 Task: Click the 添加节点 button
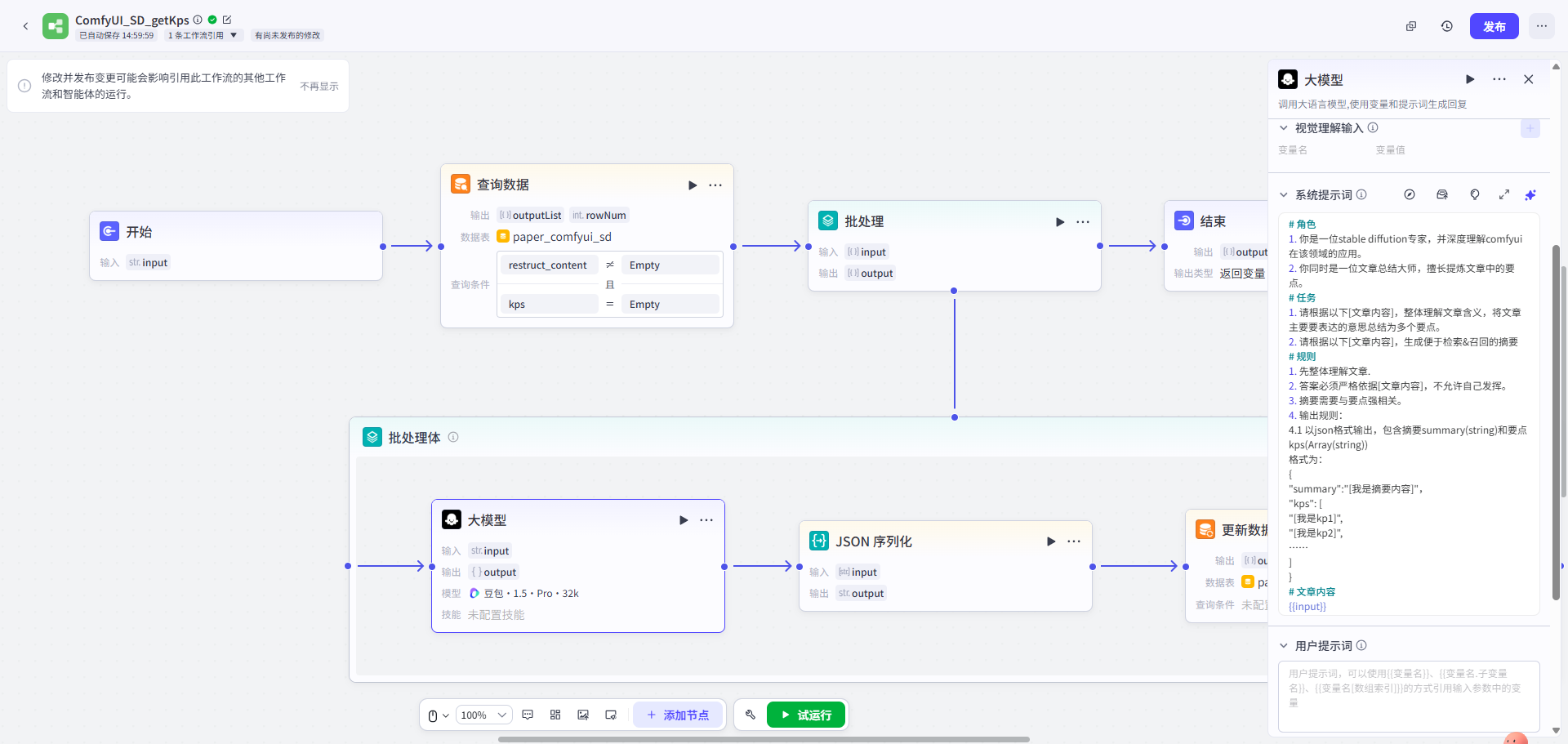pos(678,715)
